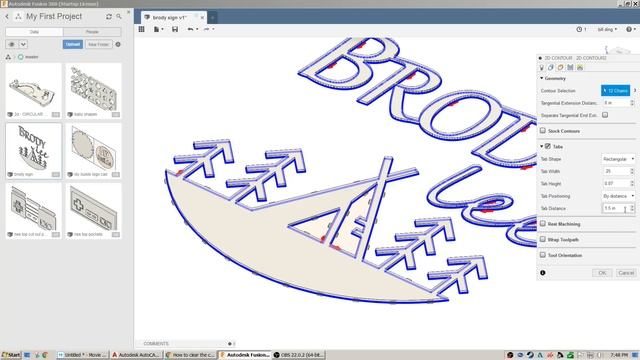
Task: Enable Separate Tangential End Extension checkbox
Action: click(605, 115)
